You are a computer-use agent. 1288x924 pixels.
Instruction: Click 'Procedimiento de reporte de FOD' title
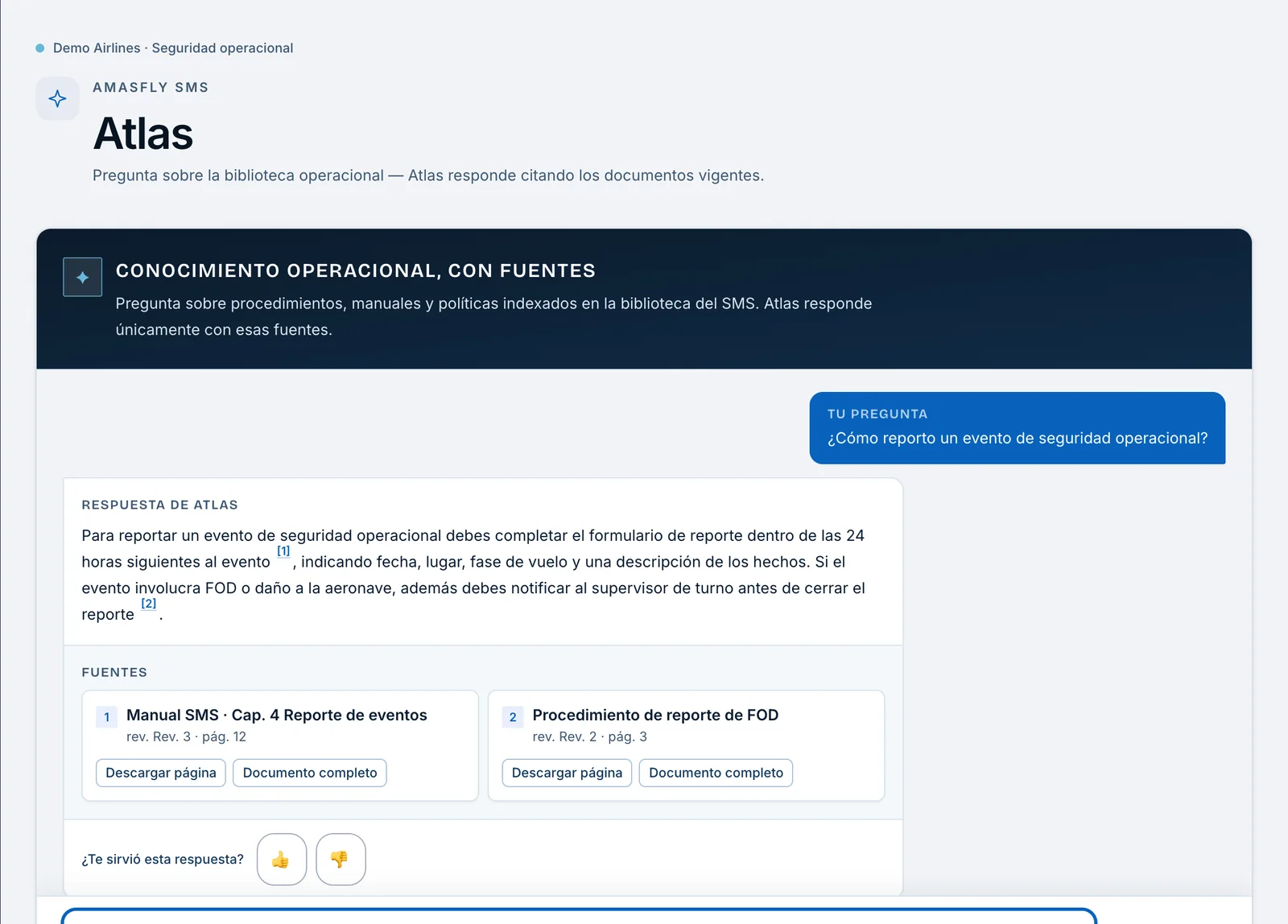[x=655, y=715]
